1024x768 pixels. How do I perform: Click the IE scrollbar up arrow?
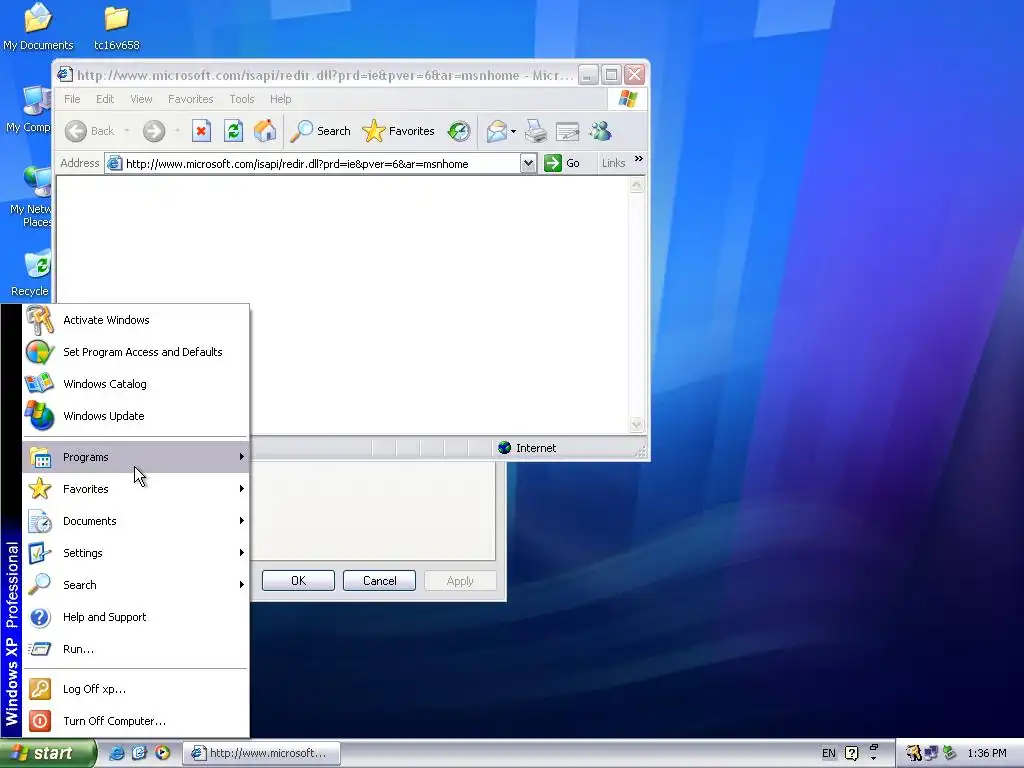tap(637, 186)
